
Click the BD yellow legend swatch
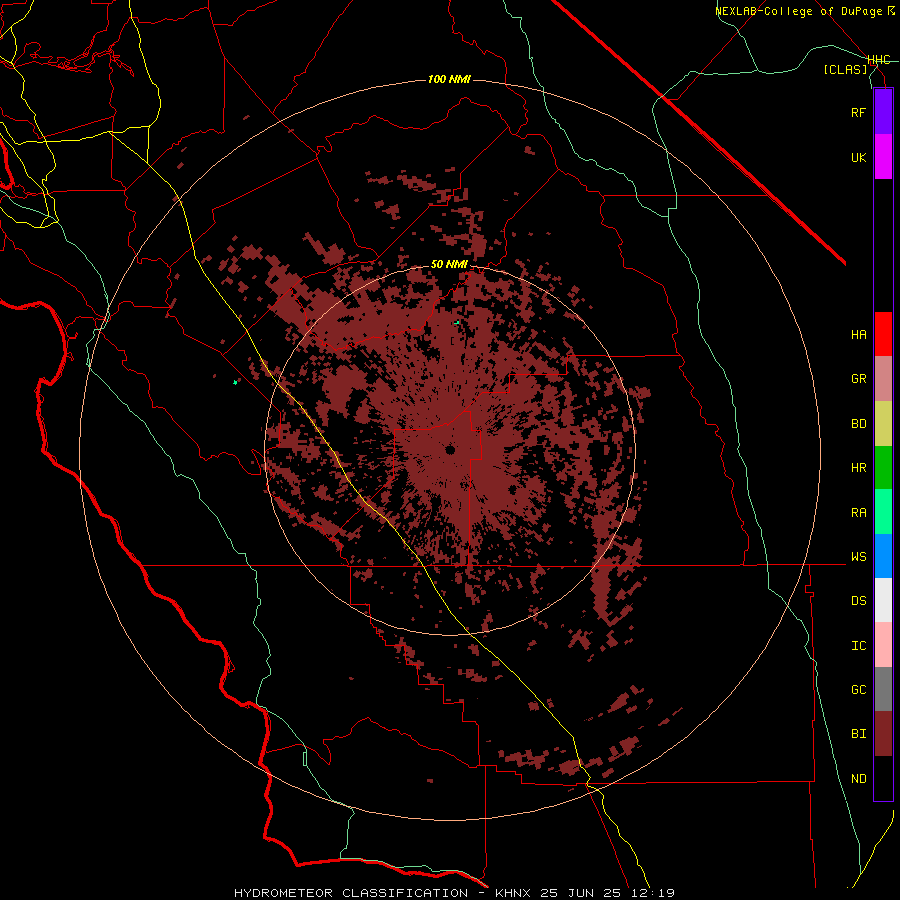[x=883, y=424]
